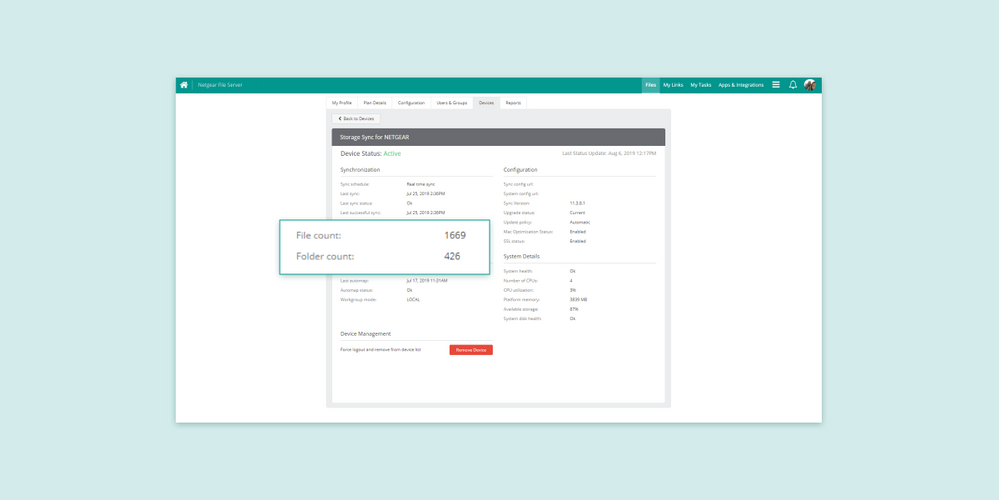Click the user avatar picture
The width and height of the screenshot is (999, 500).
810,85
